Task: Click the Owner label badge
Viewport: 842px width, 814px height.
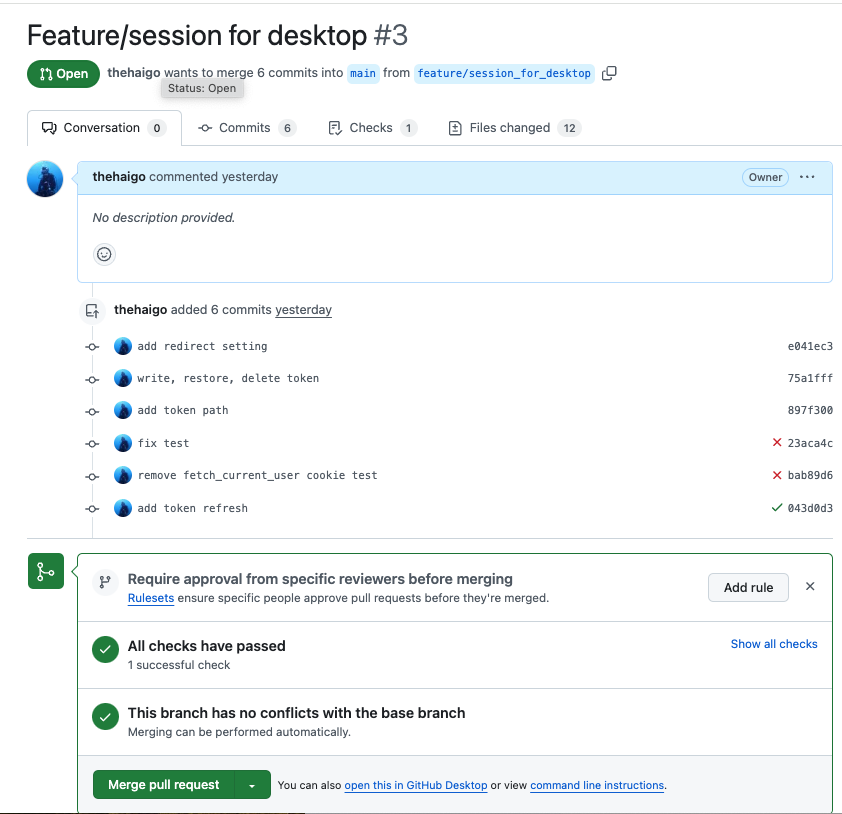Action: [765, 177]
